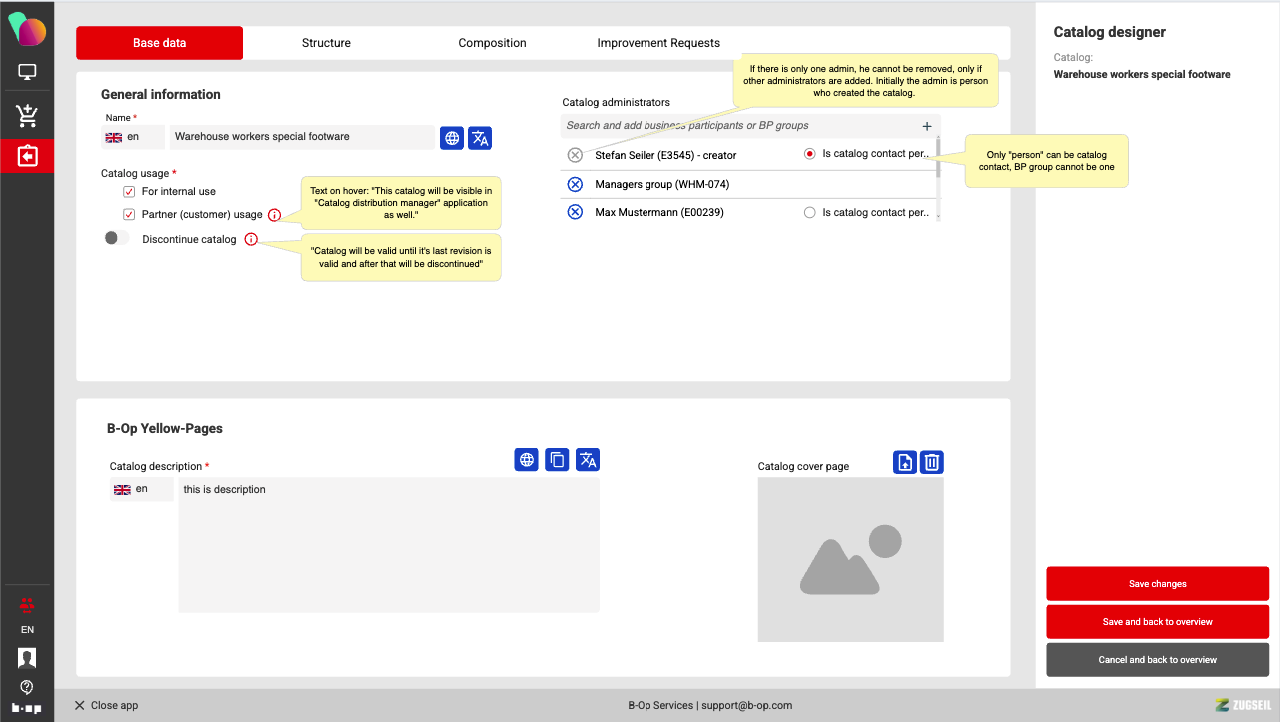
Task: Delete the catalog cover page image
Action: point(931,462)
